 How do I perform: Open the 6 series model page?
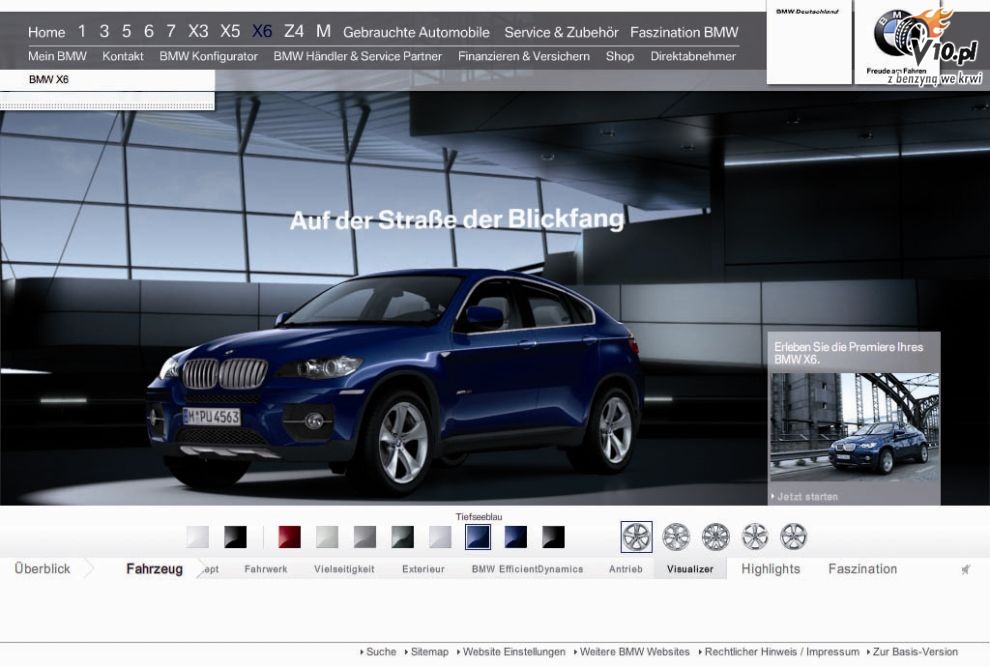[x=149, y=32]
